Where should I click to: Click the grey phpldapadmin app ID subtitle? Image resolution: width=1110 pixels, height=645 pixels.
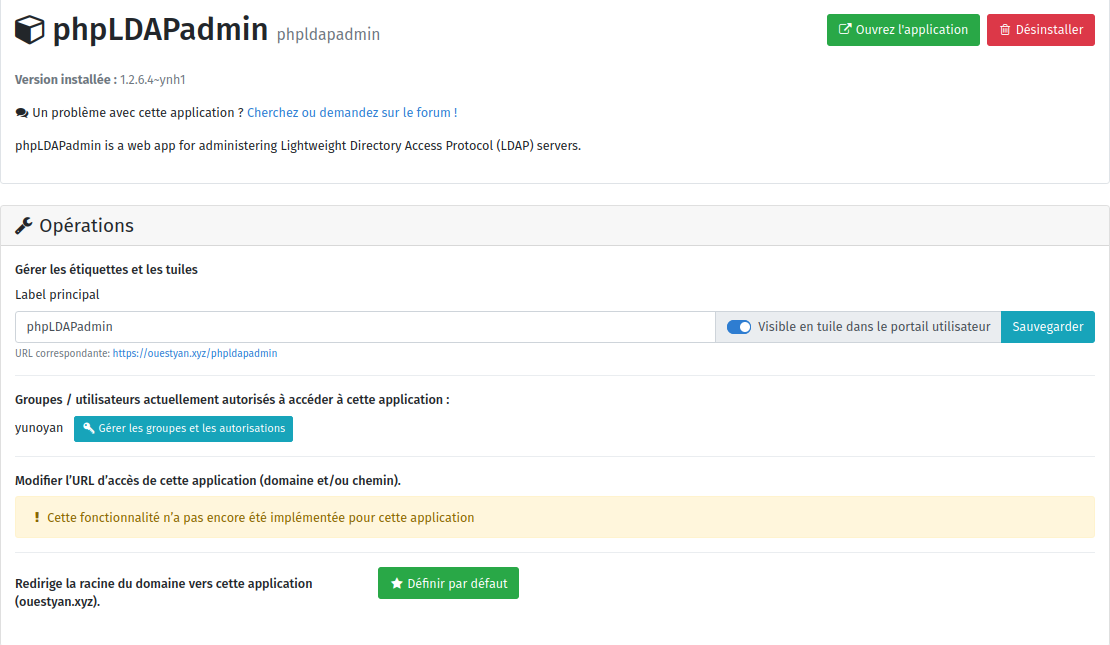click(x=328, y=35)
